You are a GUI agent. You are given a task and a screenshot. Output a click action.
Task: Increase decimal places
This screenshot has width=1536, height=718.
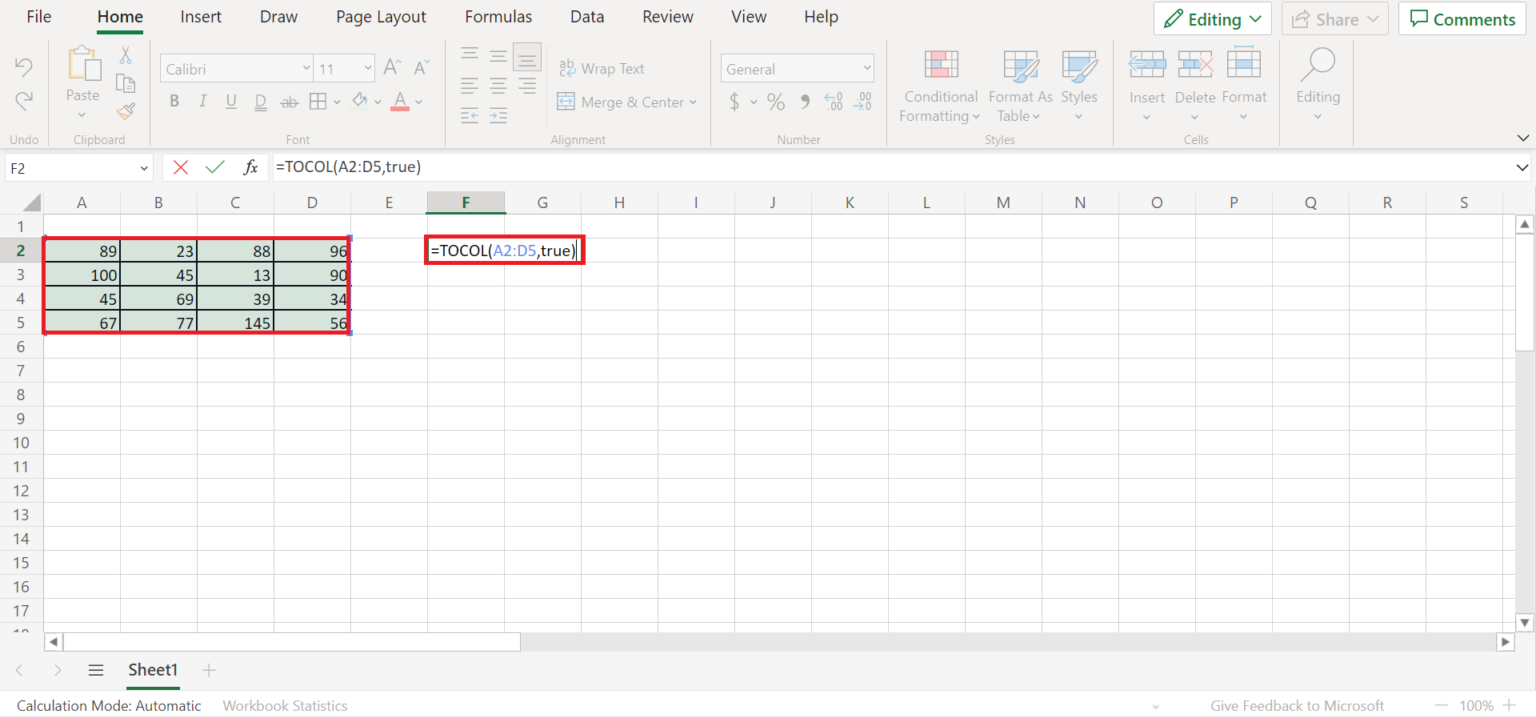(x=832, y=101)
